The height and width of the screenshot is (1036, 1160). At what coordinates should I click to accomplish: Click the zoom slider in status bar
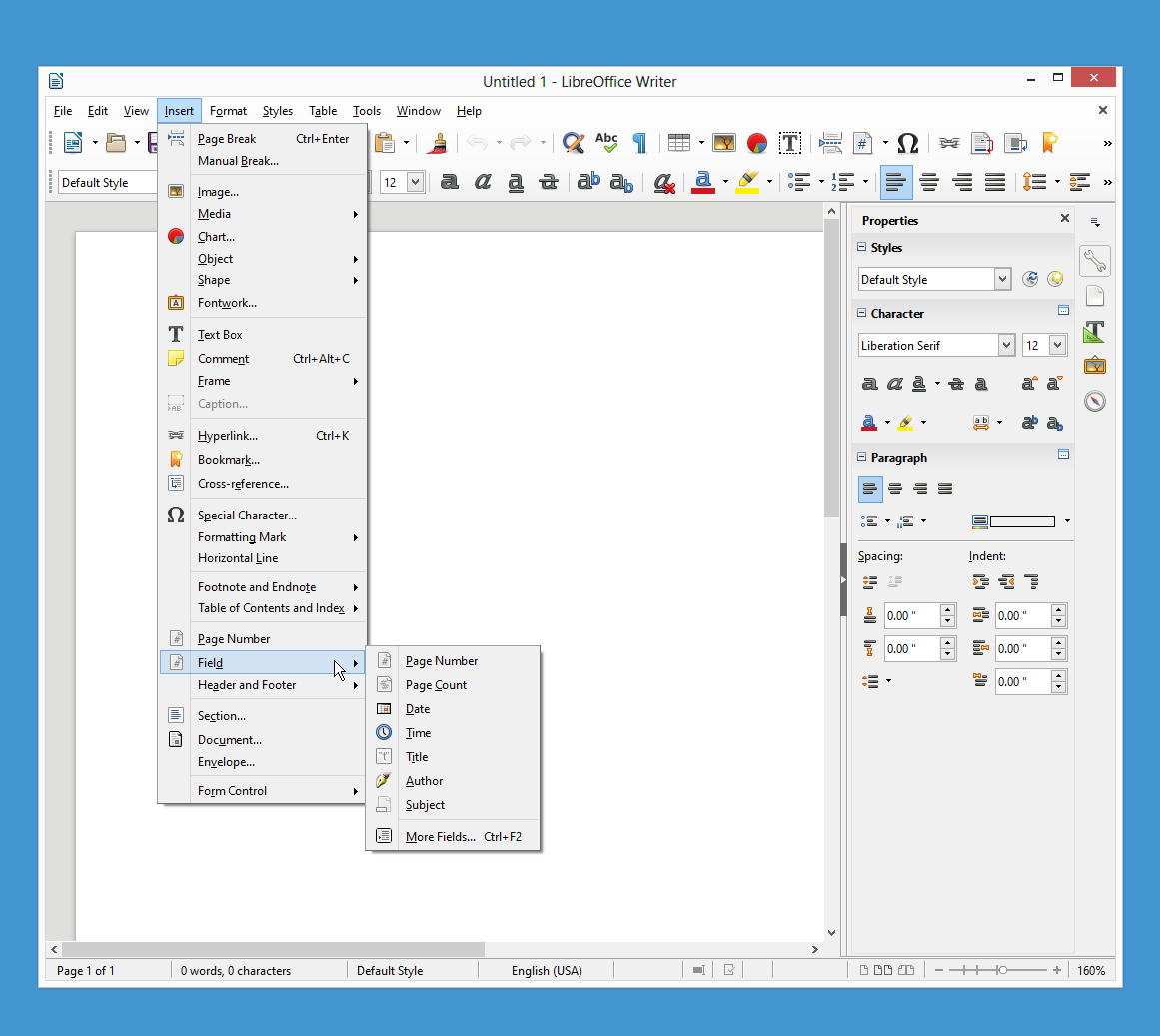[998, 970]
